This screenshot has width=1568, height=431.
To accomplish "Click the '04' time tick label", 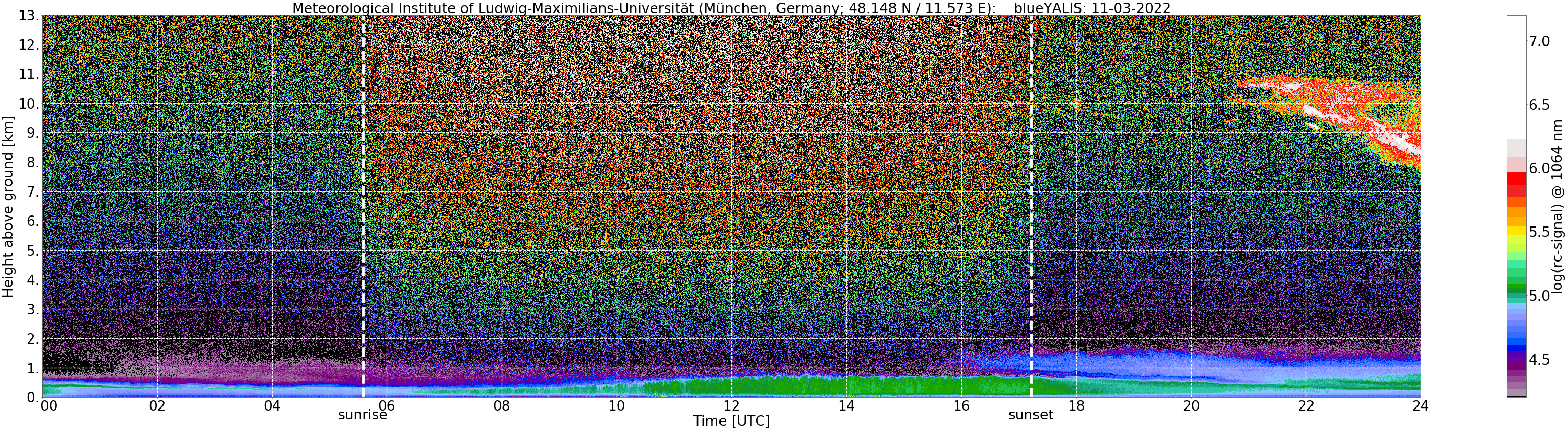I will pos(272,405).
